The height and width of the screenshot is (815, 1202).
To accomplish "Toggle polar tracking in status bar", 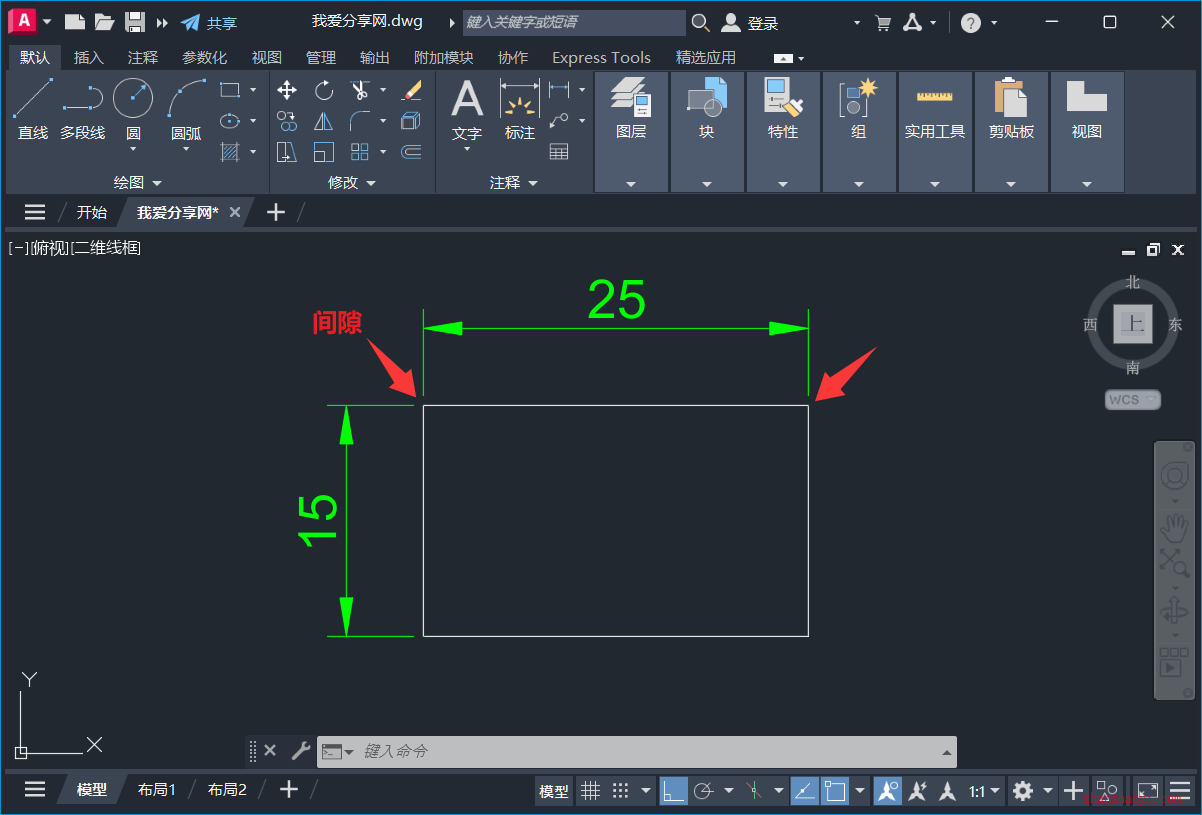I will 703,791.
